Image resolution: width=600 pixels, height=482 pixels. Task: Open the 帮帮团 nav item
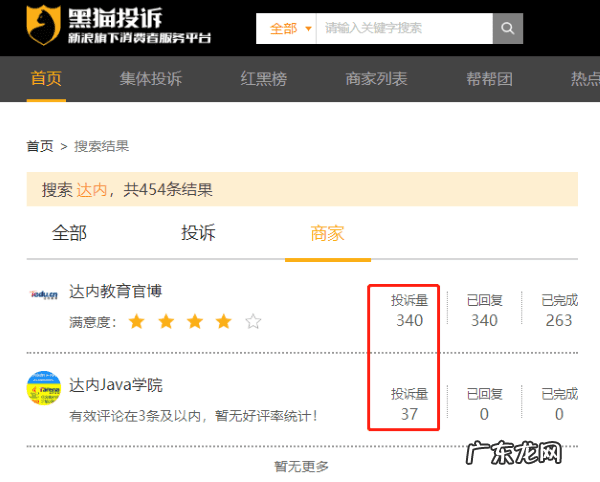tap(489, 79)
